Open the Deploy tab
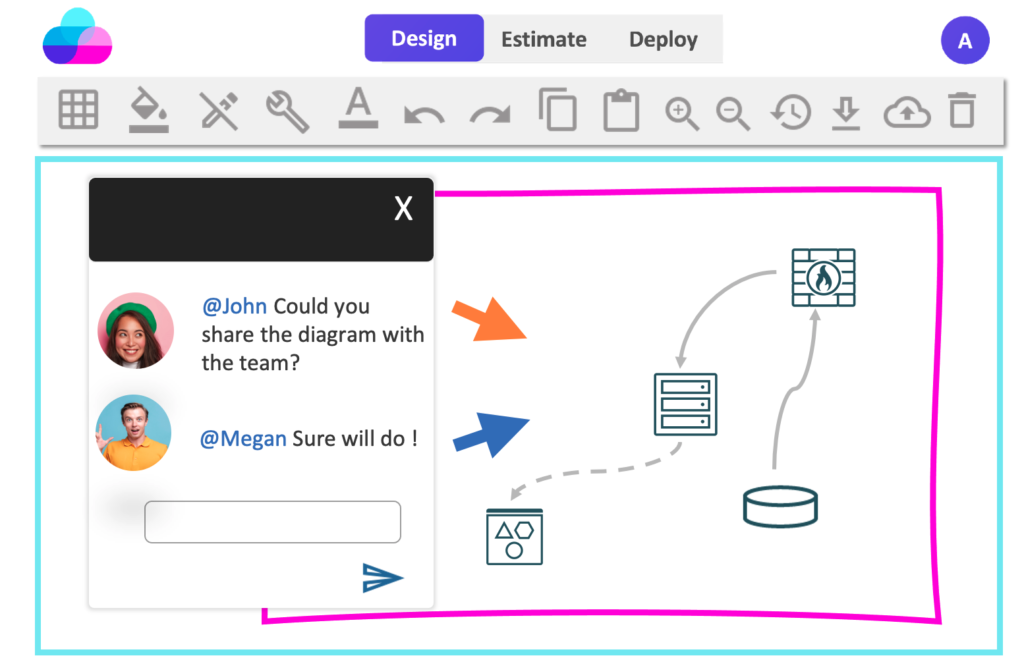Viewport: 1024px width, 662px height. [x=664, y=39]
